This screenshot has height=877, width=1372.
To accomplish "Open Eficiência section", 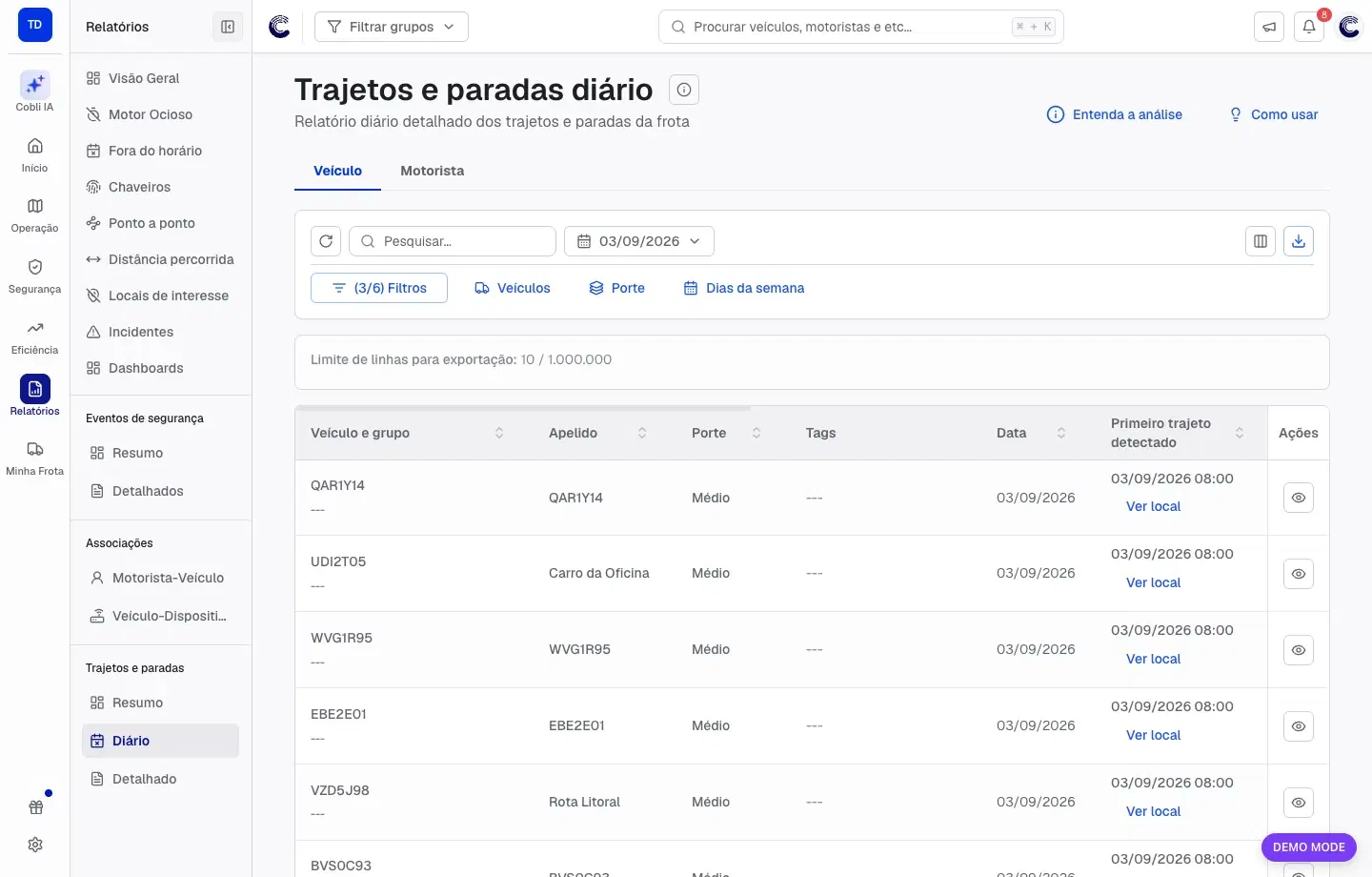I will (x=34, y=337).
